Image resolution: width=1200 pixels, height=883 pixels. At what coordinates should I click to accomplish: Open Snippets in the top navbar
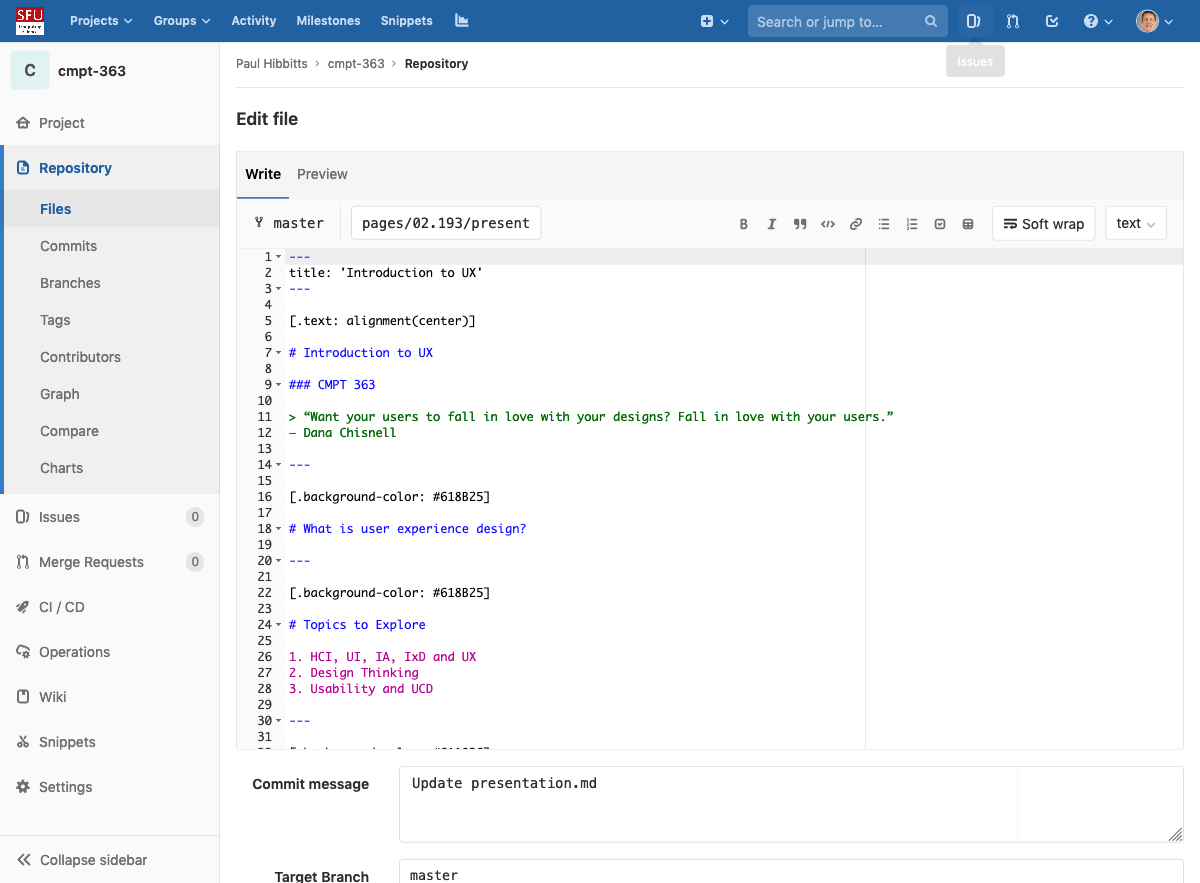tap(407, 21)
